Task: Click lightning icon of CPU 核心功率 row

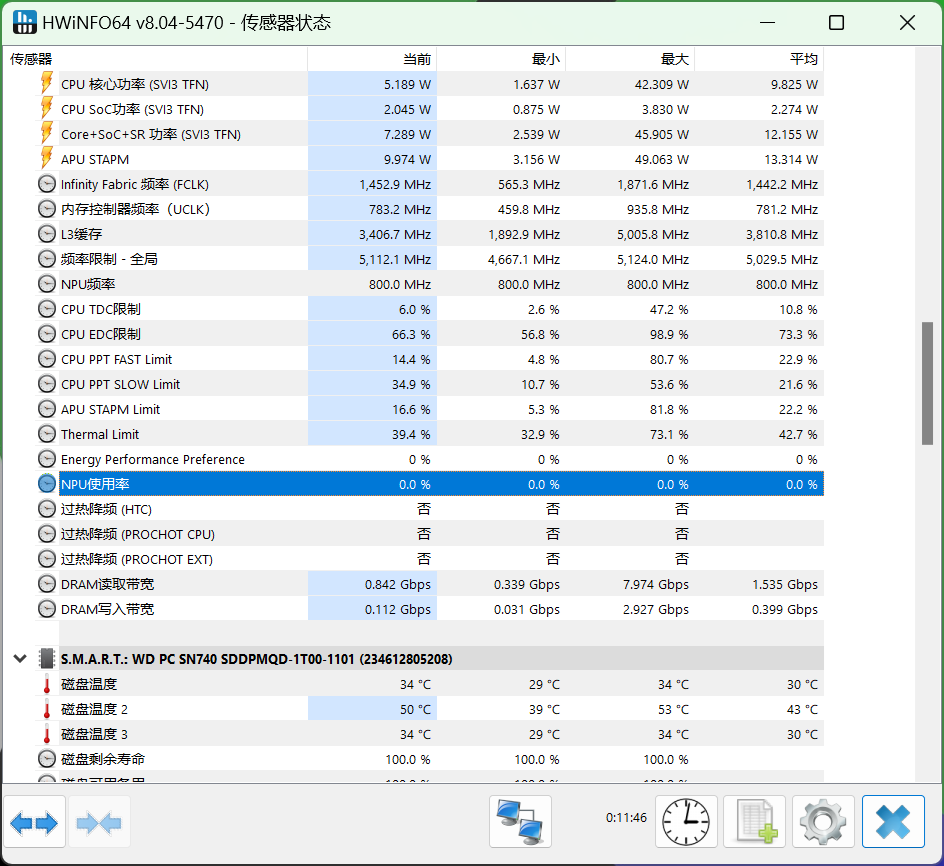Action: pyautogui.click(x=46, y=84)
